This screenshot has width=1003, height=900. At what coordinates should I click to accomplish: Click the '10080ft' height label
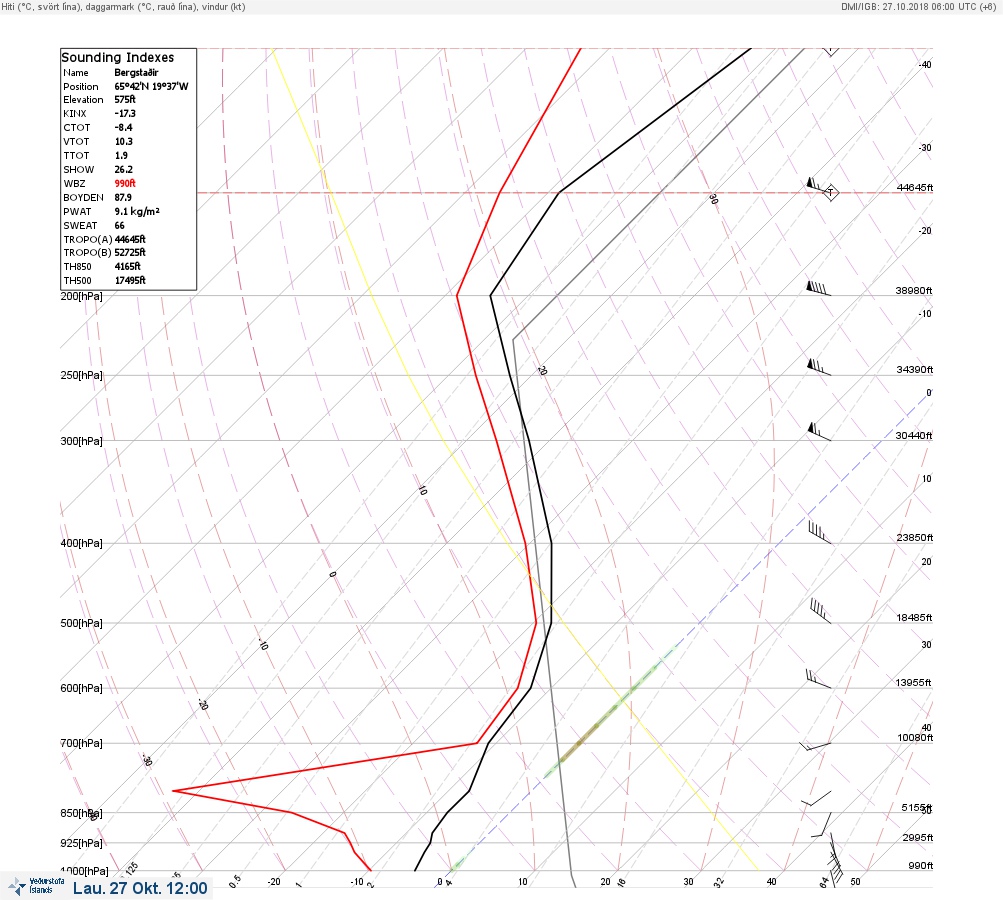click(x=915, y=738)
